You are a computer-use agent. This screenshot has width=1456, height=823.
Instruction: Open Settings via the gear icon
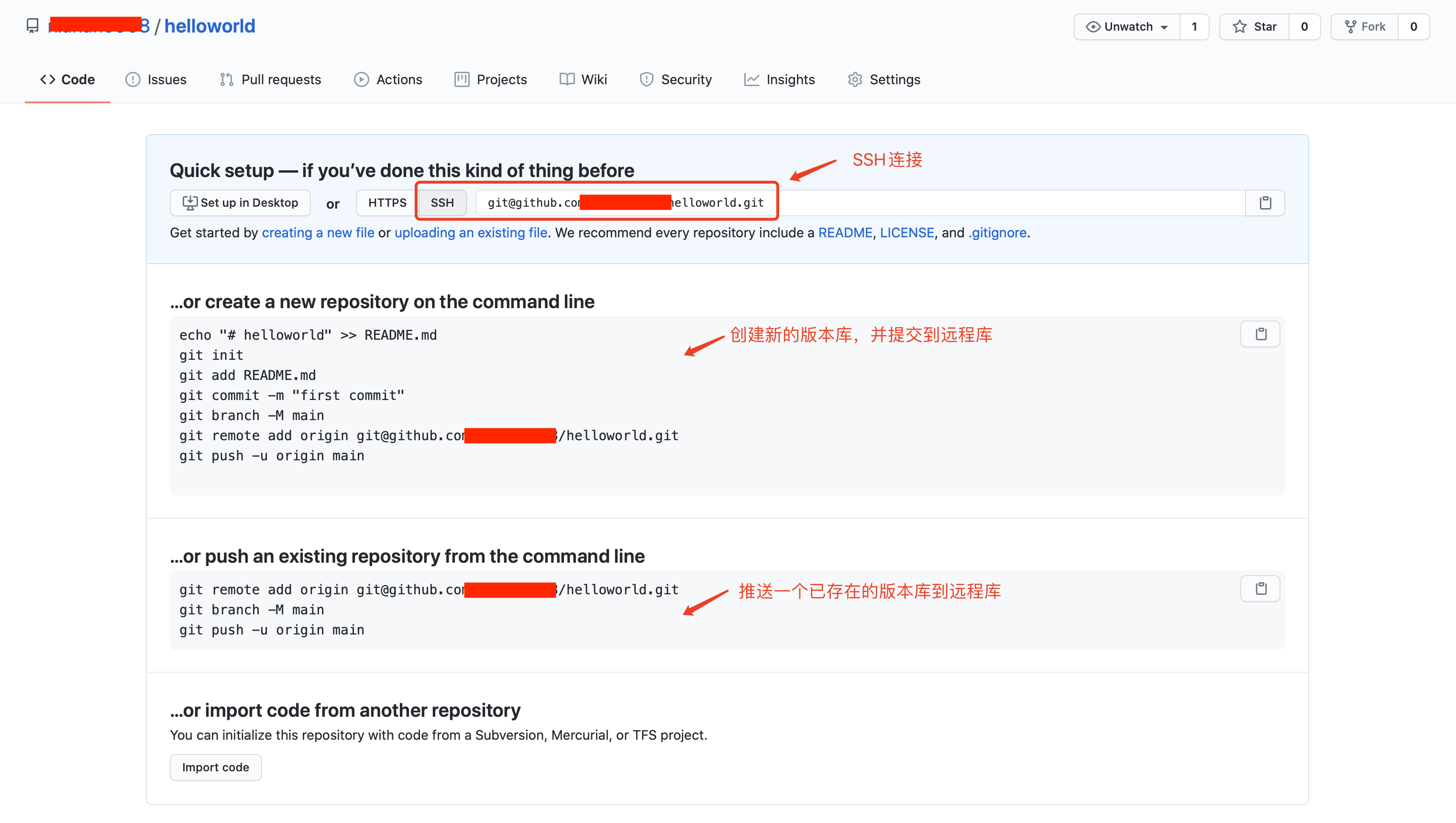click(855, 80)
